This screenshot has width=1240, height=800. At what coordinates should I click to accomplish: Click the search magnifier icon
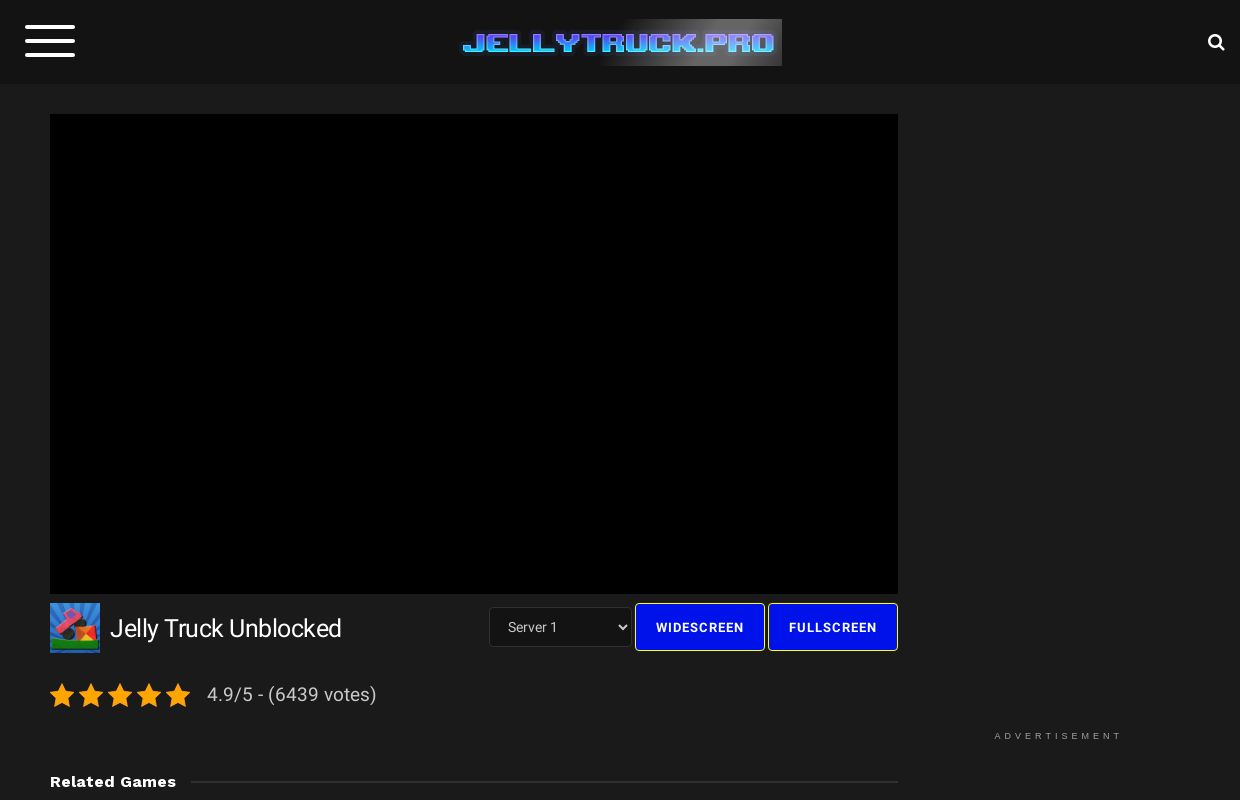click(1216, 42)
